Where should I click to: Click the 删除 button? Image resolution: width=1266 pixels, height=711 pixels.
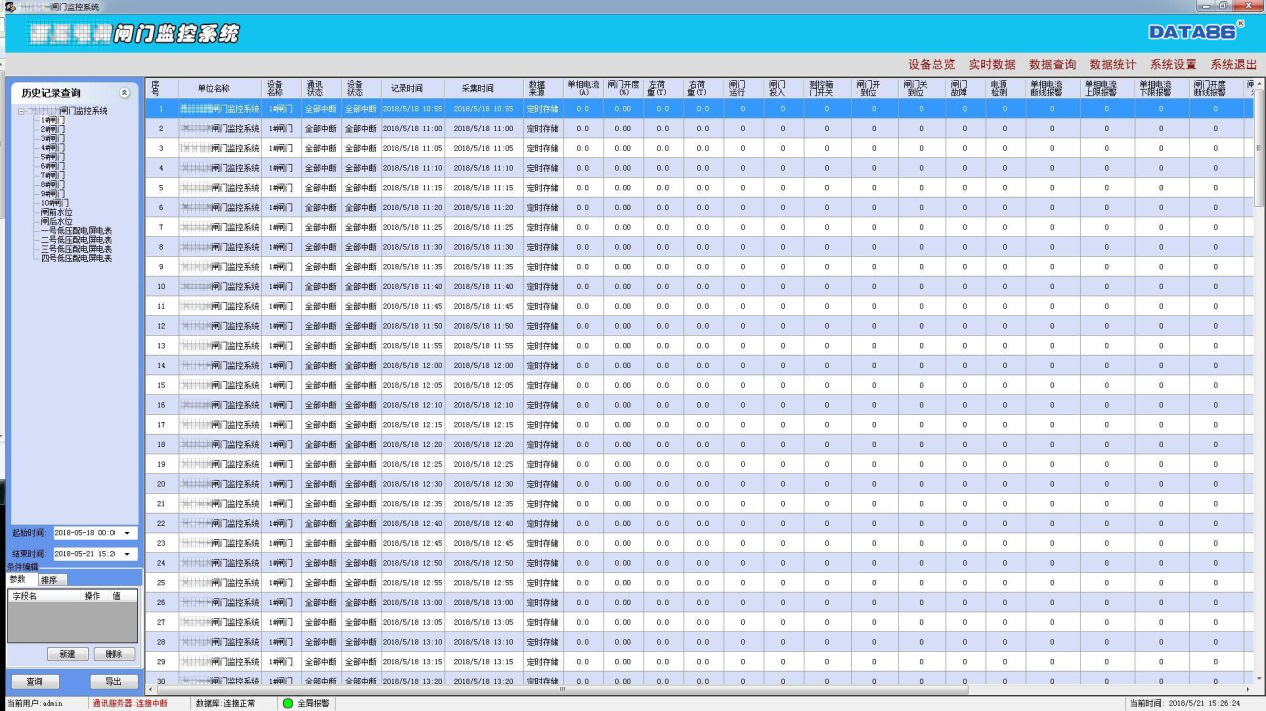(x=114, y=654)
